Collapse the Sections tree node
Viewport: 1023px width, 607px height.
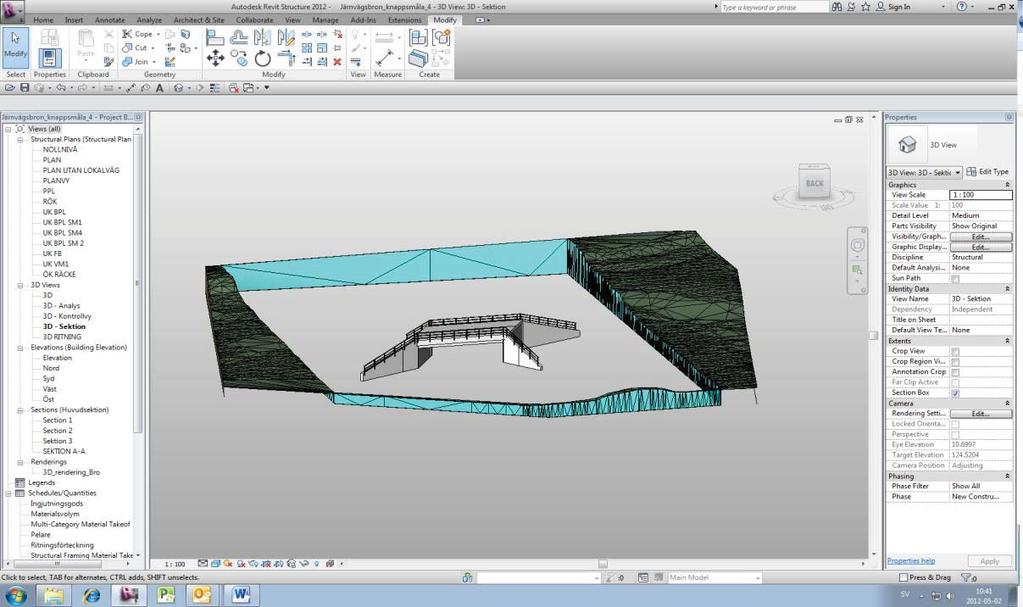tap(20, 411)
